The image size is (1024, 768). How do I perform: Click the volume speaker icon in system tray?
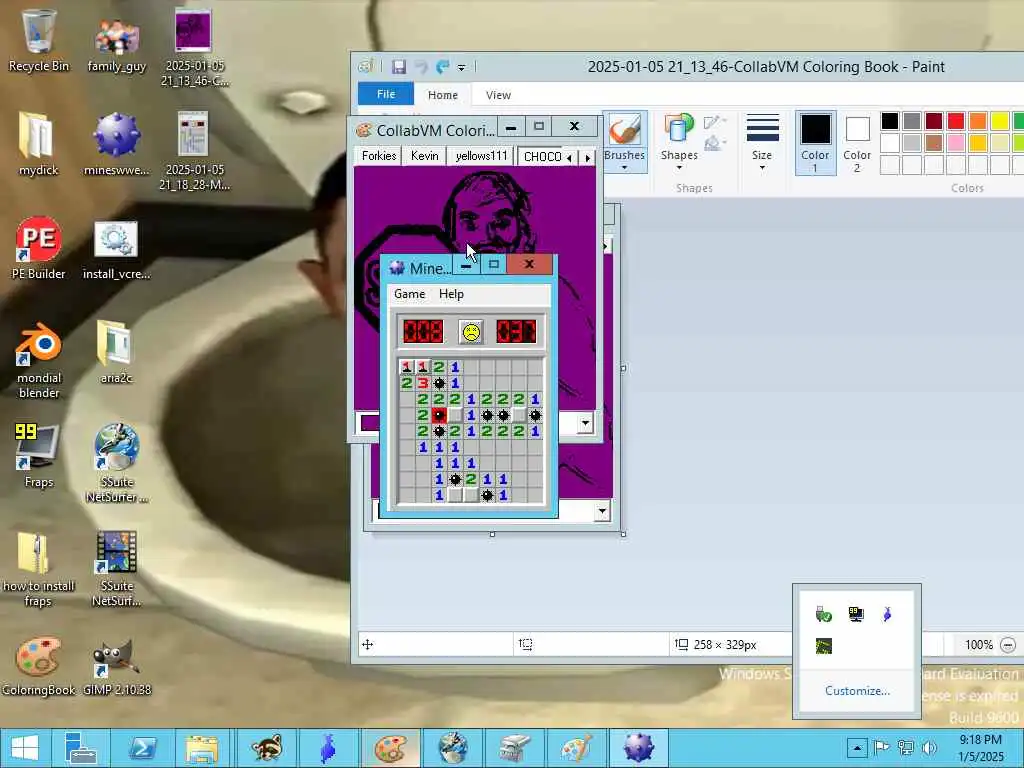click(929, 747)
